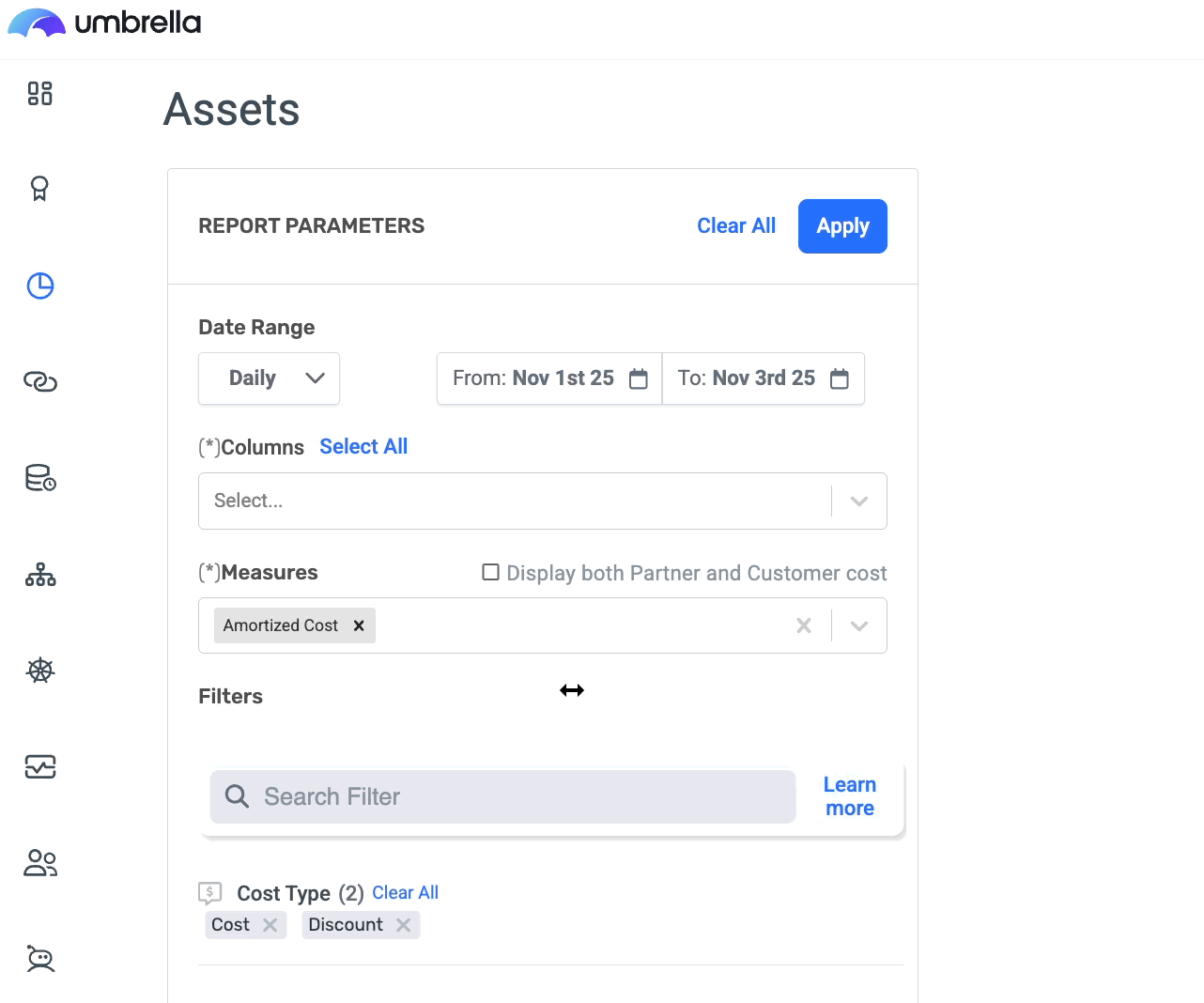Click the monitoring pulse sidebar icon
The image size is (1204, 1003).
pos(40,767)
